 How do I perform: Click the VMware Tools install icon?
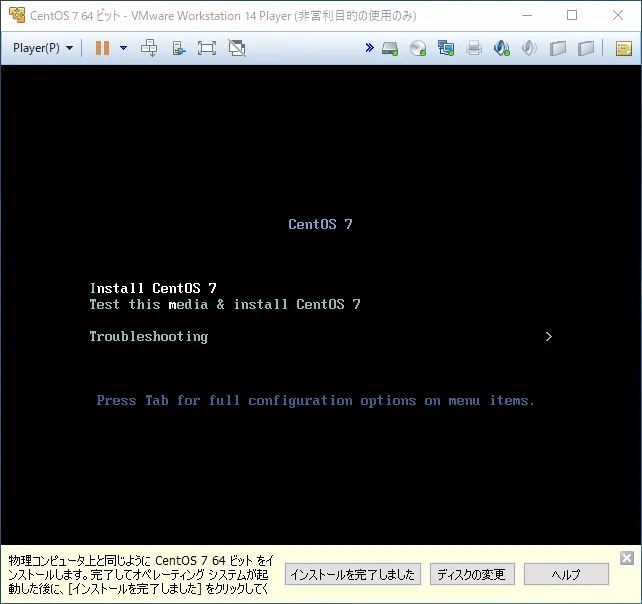coord(179,48)
